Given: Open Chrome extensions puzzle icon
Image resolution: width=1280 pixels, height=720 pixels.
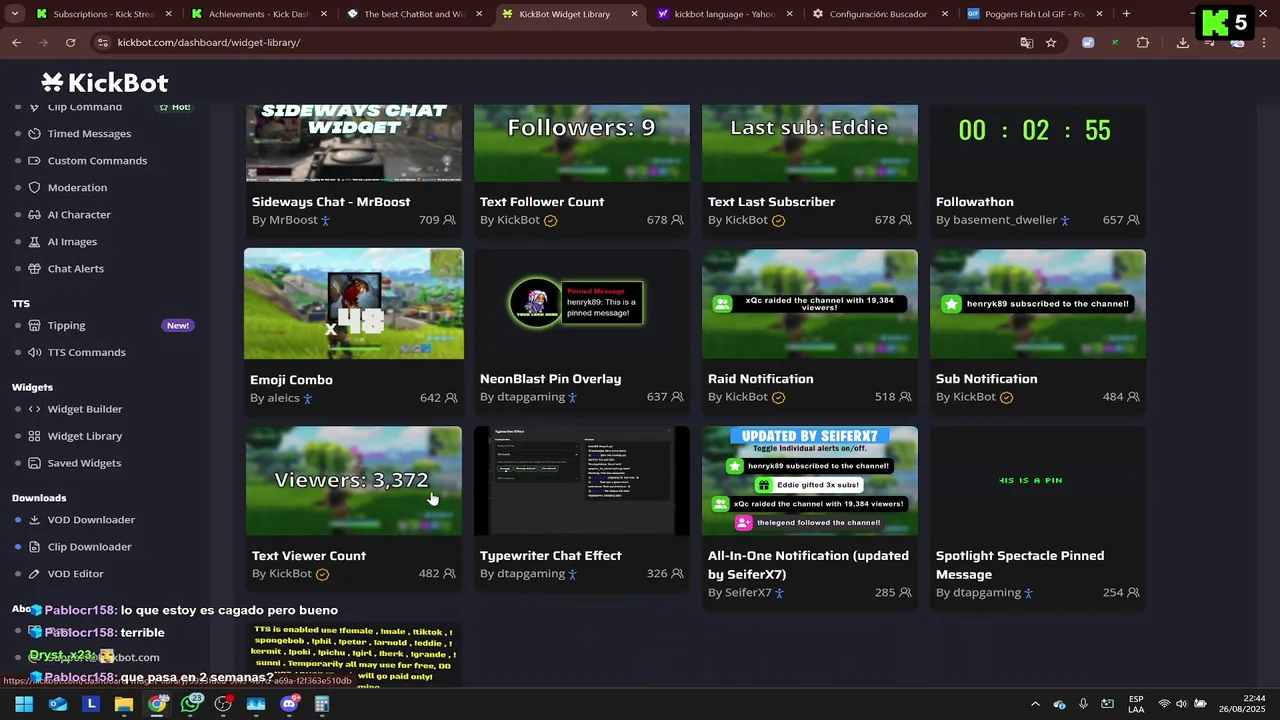Looking at the screenshot, I should (x=1143, y=43).
